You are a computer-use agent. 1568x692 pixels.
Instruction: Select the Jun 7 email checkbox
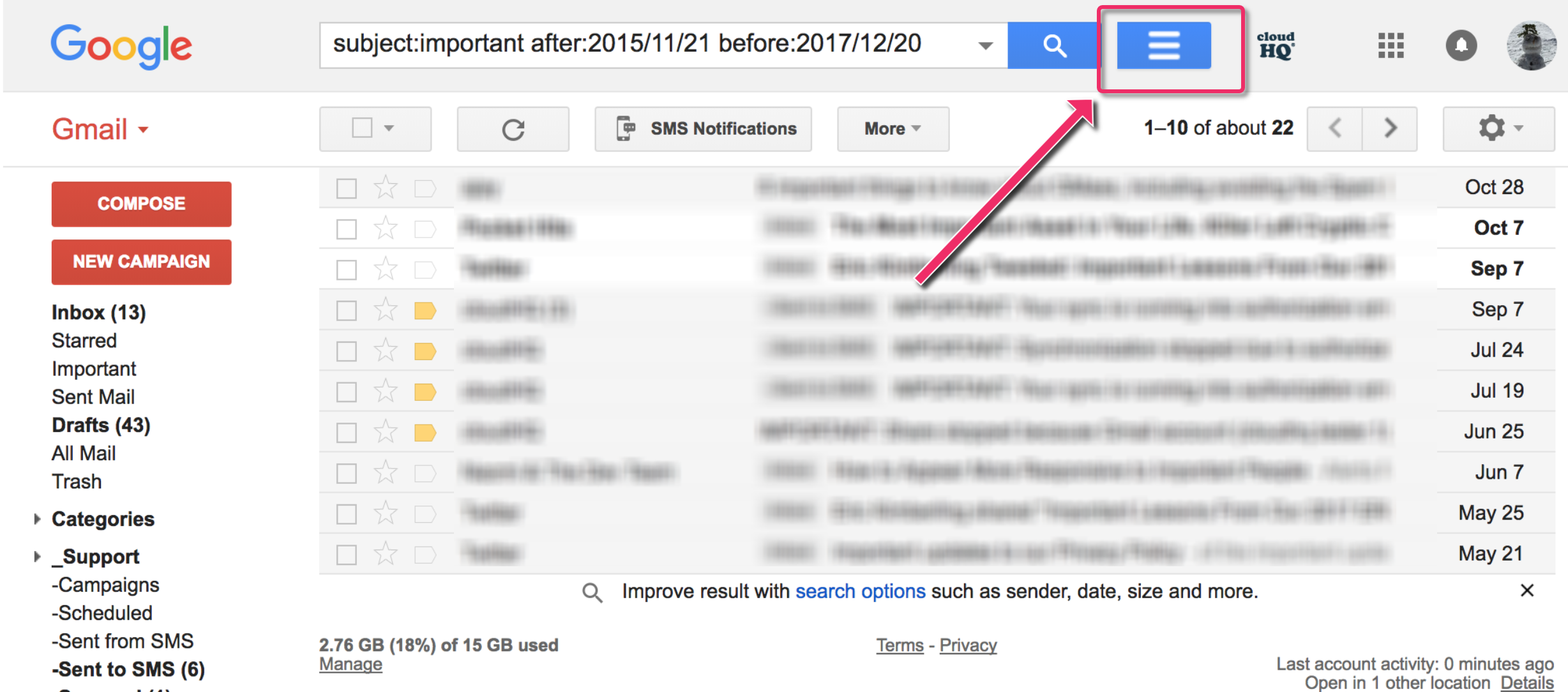click(346, 473)
